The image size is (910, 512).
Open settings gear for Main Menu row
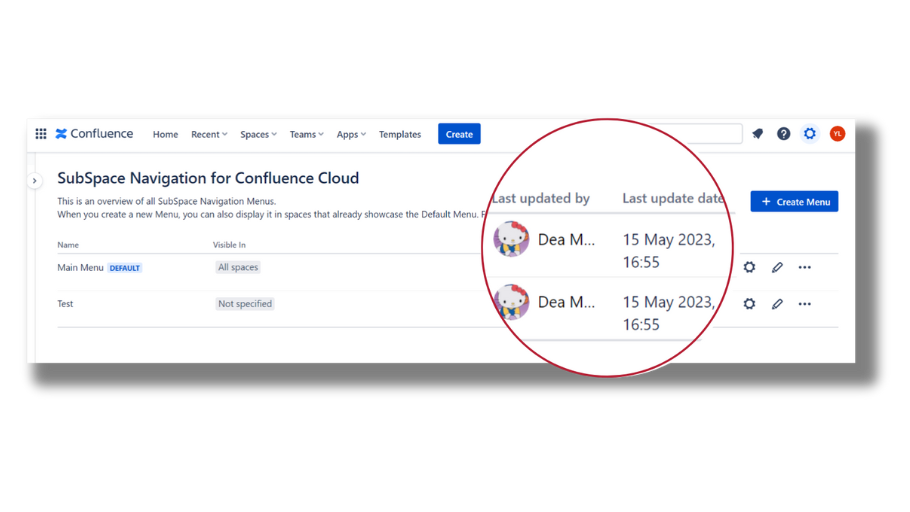[749, 268]
